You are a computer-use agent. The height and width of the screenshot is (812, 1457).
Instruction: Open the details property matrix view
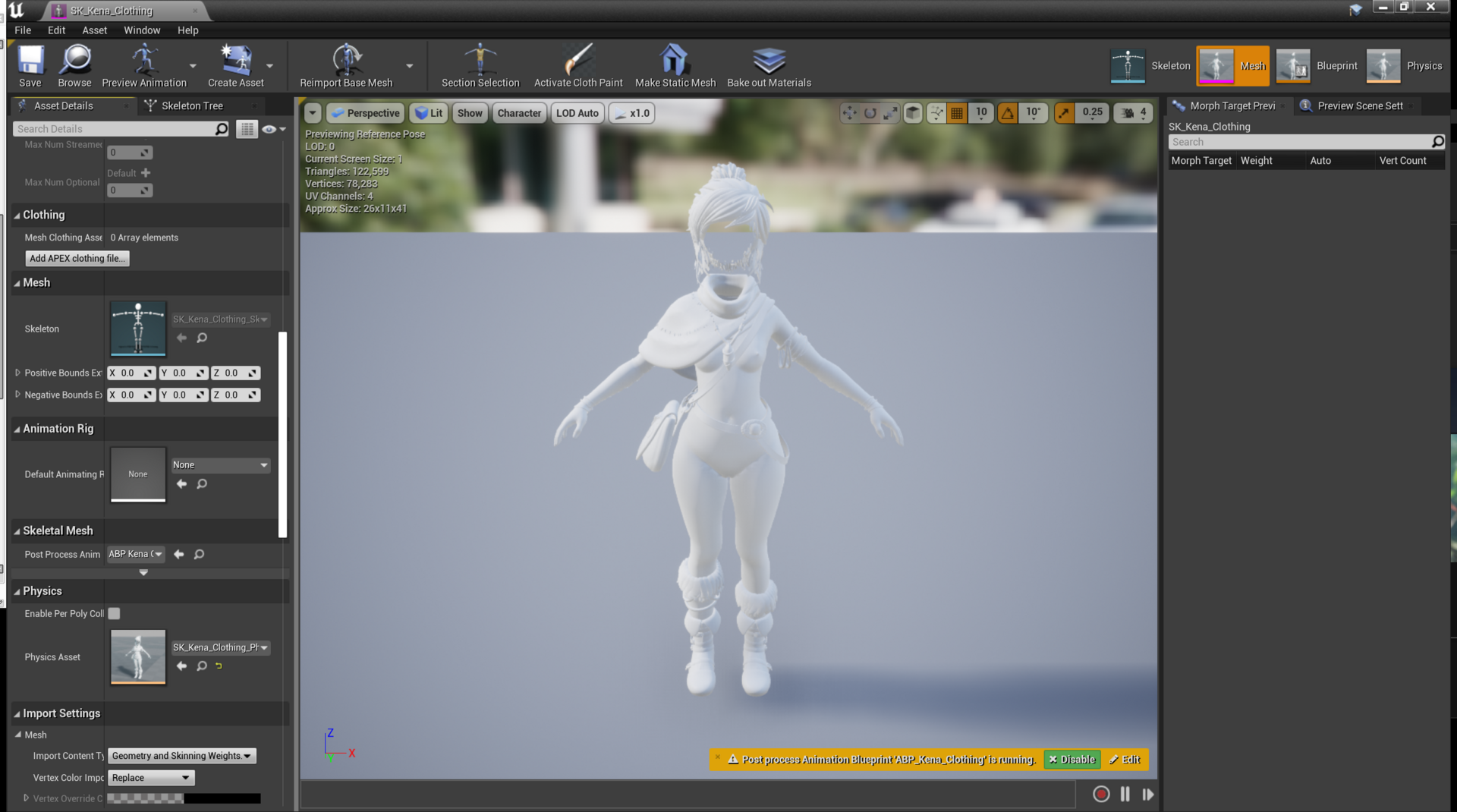(247, 129)
